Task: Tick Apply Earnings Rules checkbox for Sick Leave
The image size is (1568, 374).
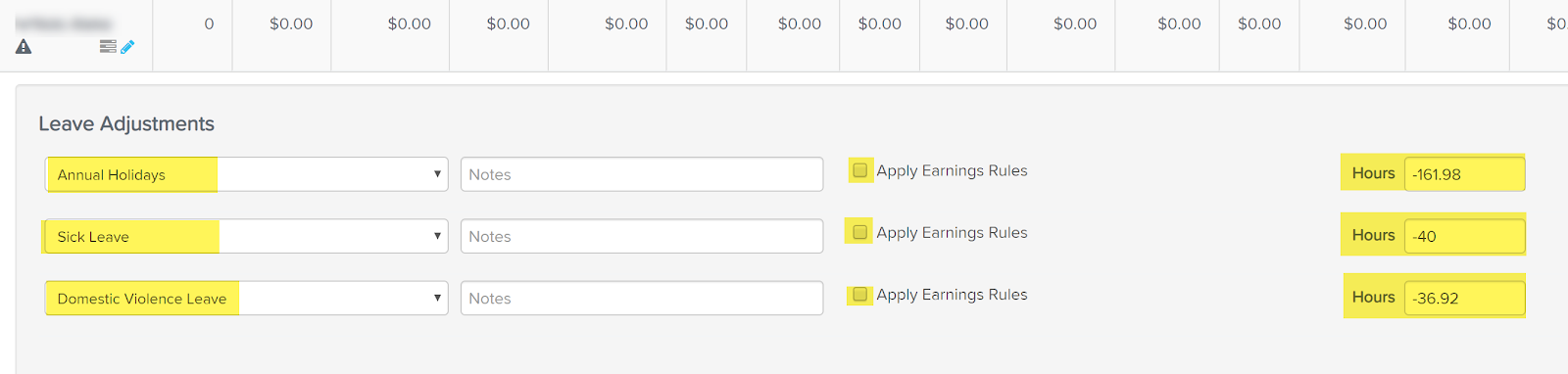Action: click(x=860, y=232)
